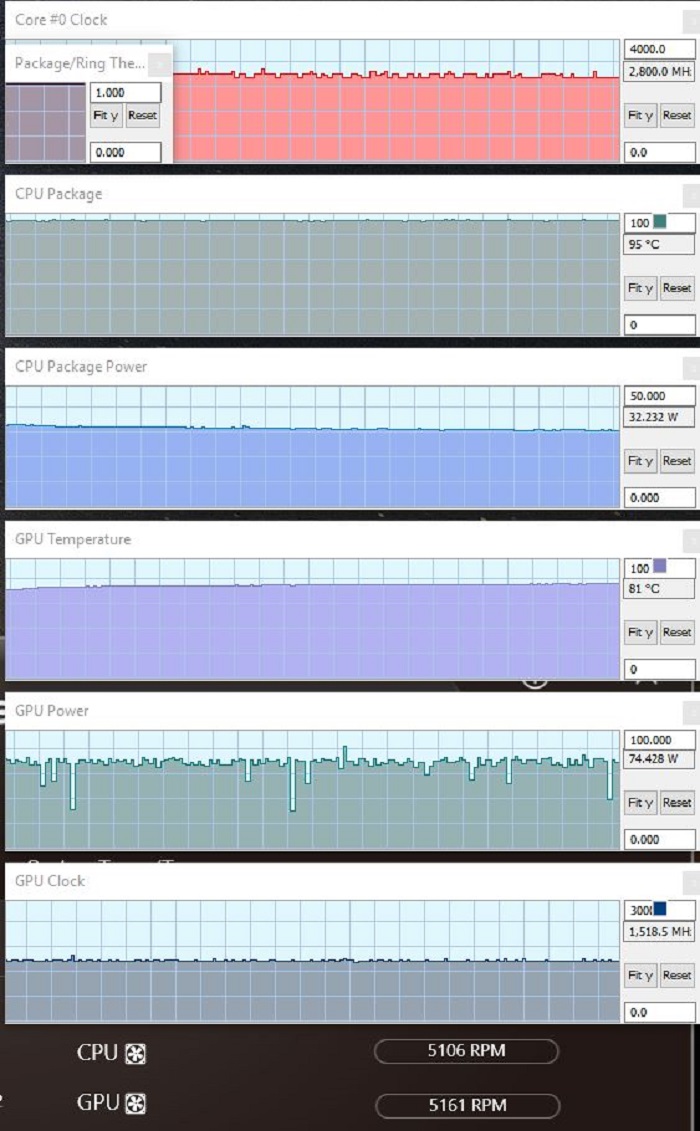Screen dimensions: 700x1131
Task: Open the GPU Temperature purple color swatch
Action: (660, 567)
